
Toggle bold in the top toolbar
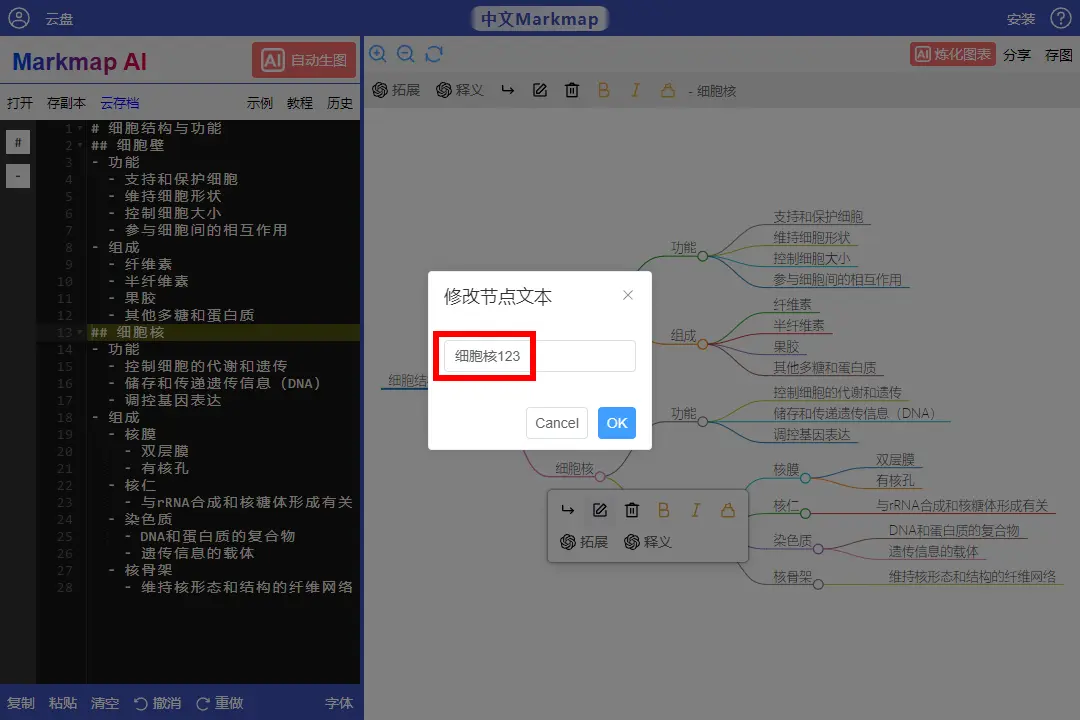(x=604, y=90)
